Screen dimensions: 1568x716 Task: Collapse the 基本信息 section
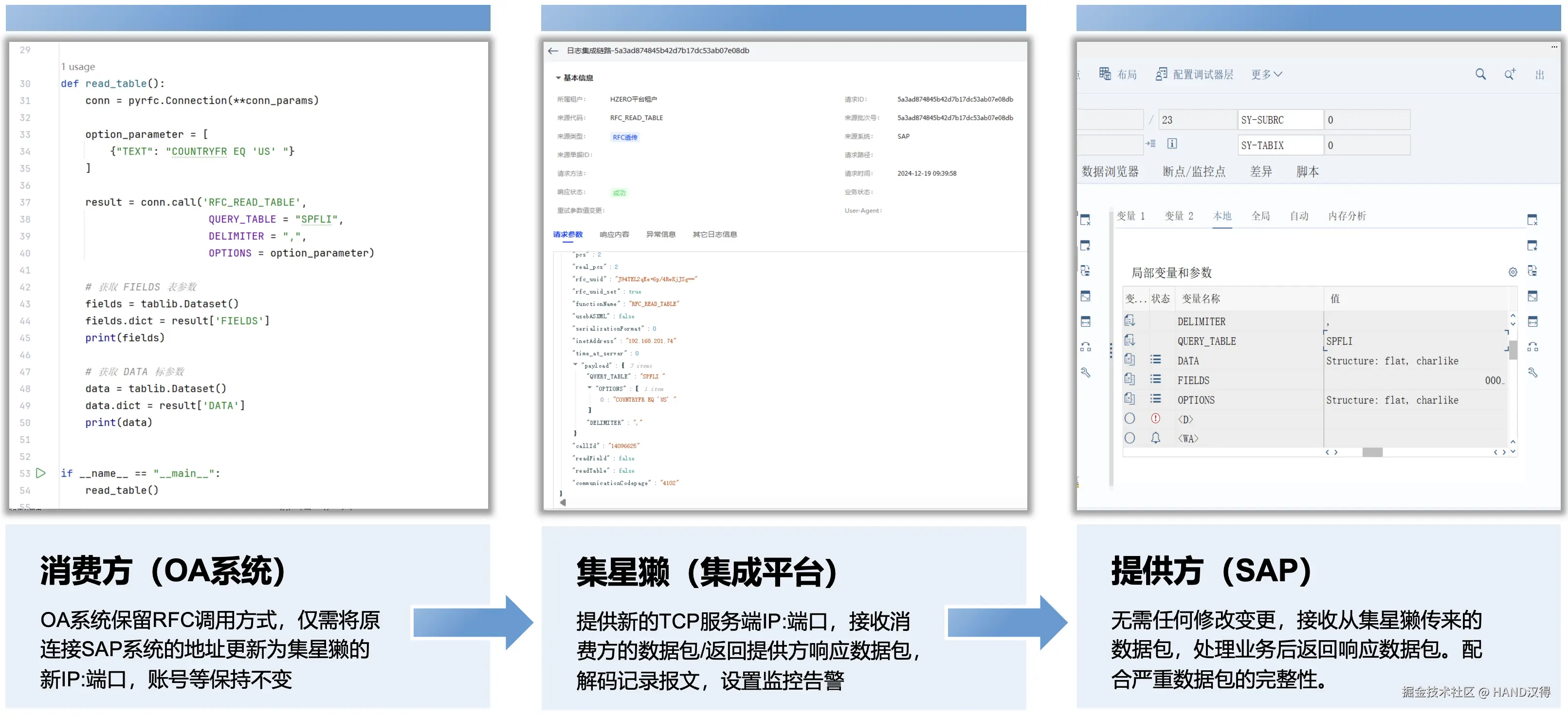(x=558, y=78)
